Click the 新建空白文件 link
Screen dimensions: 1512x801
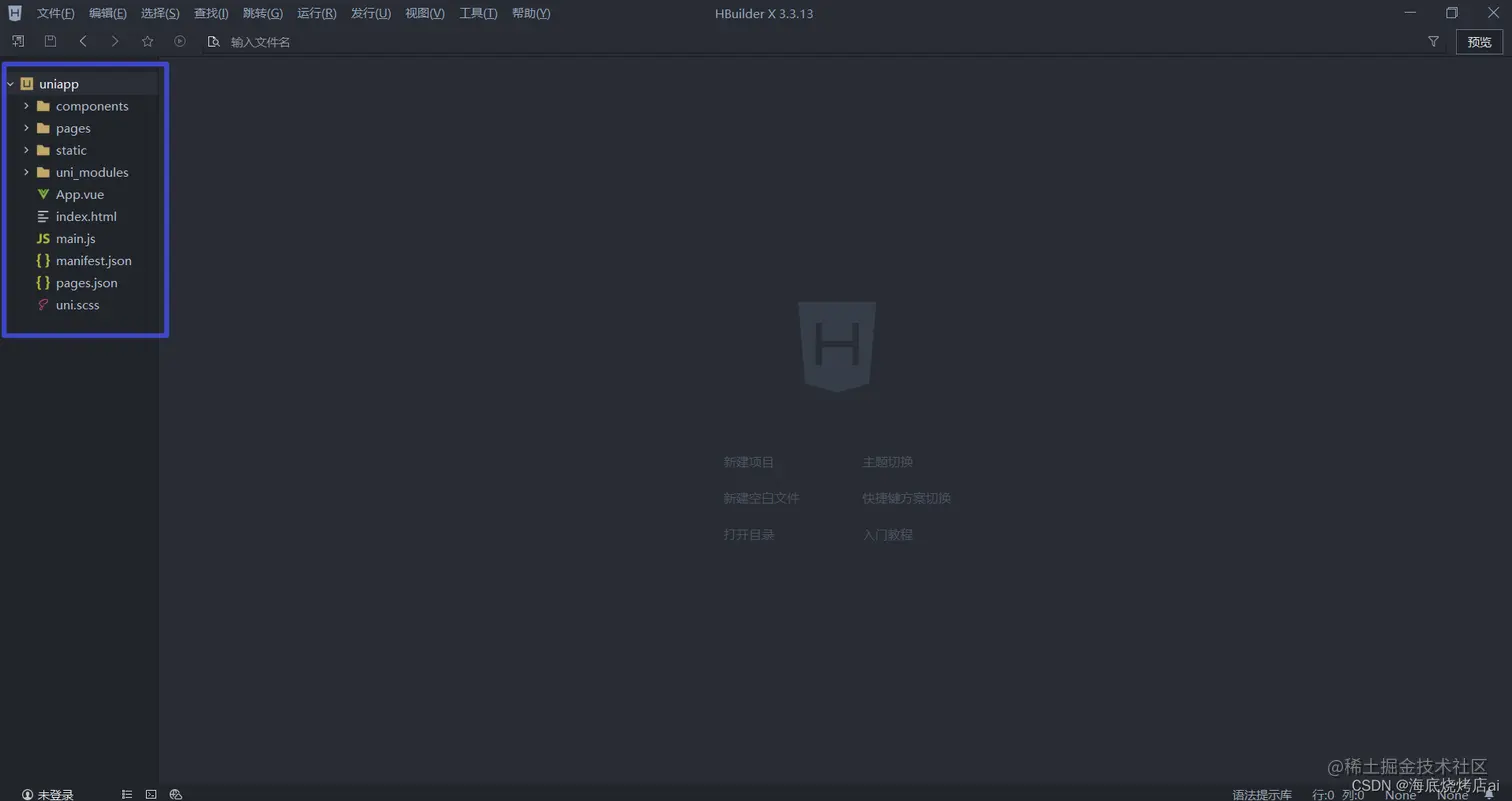pos(762,498)
